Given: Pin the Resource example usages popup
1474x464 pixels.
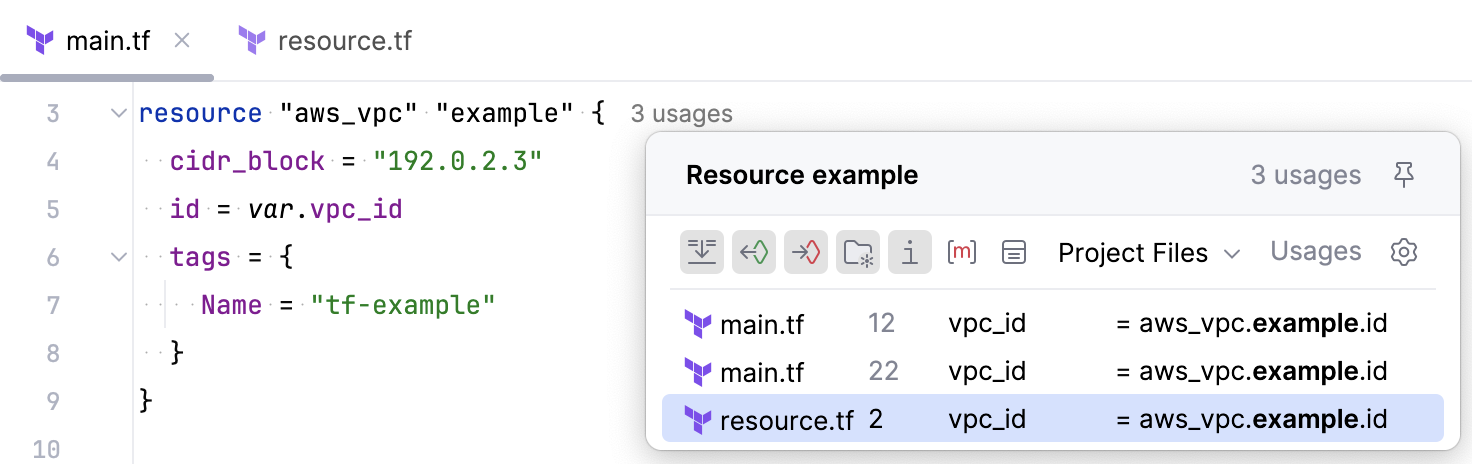Looking at the screenshot, I should (x=1404, y=176).
